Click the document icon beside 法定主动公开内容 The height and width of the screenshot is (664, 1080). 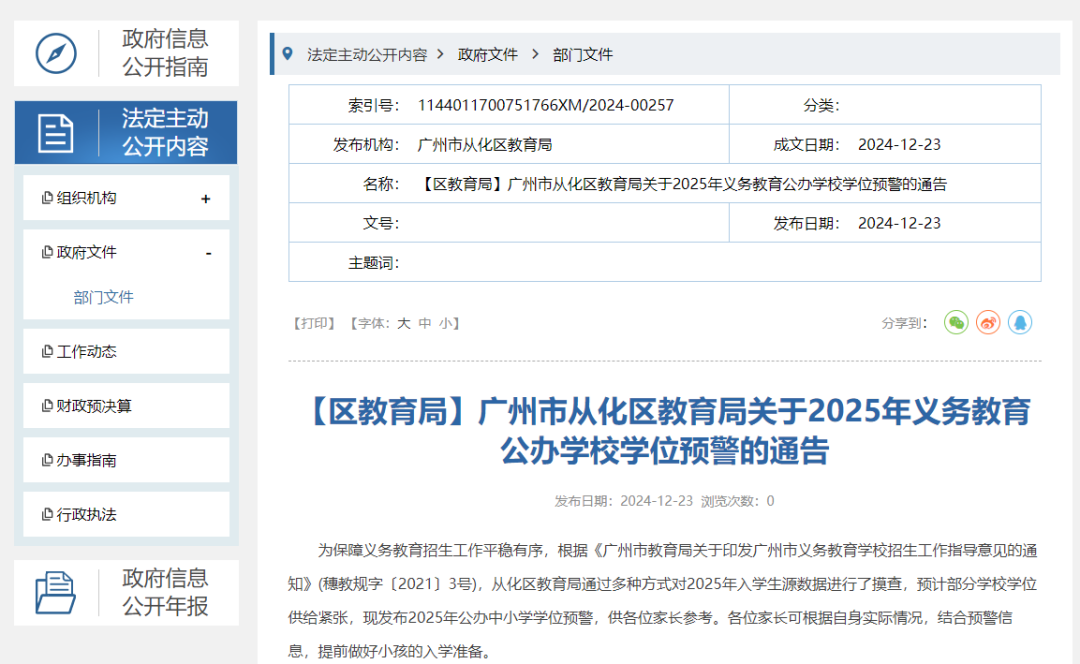56,132
